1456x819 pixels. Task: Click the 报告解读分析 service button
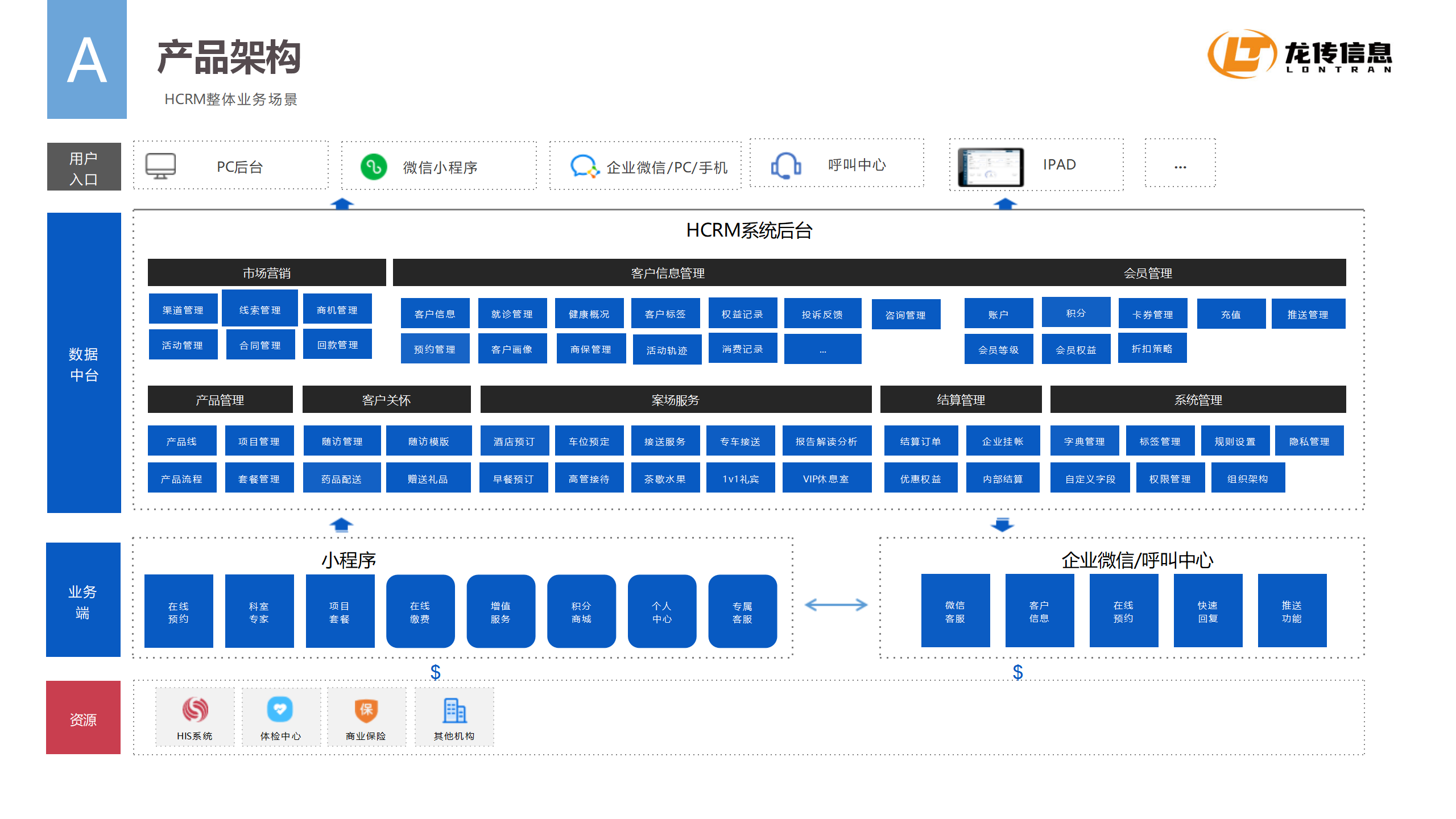coord(826,441)
